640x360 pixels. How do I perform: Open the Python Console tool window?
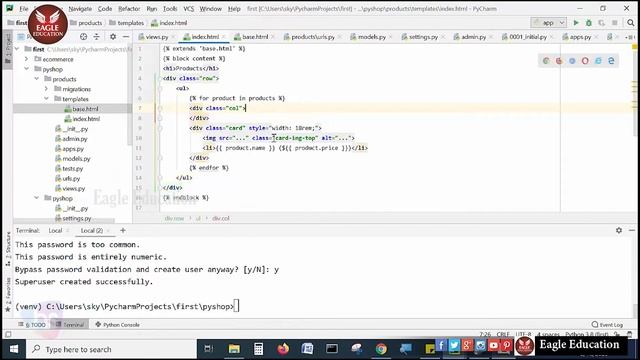pos(118,325)
